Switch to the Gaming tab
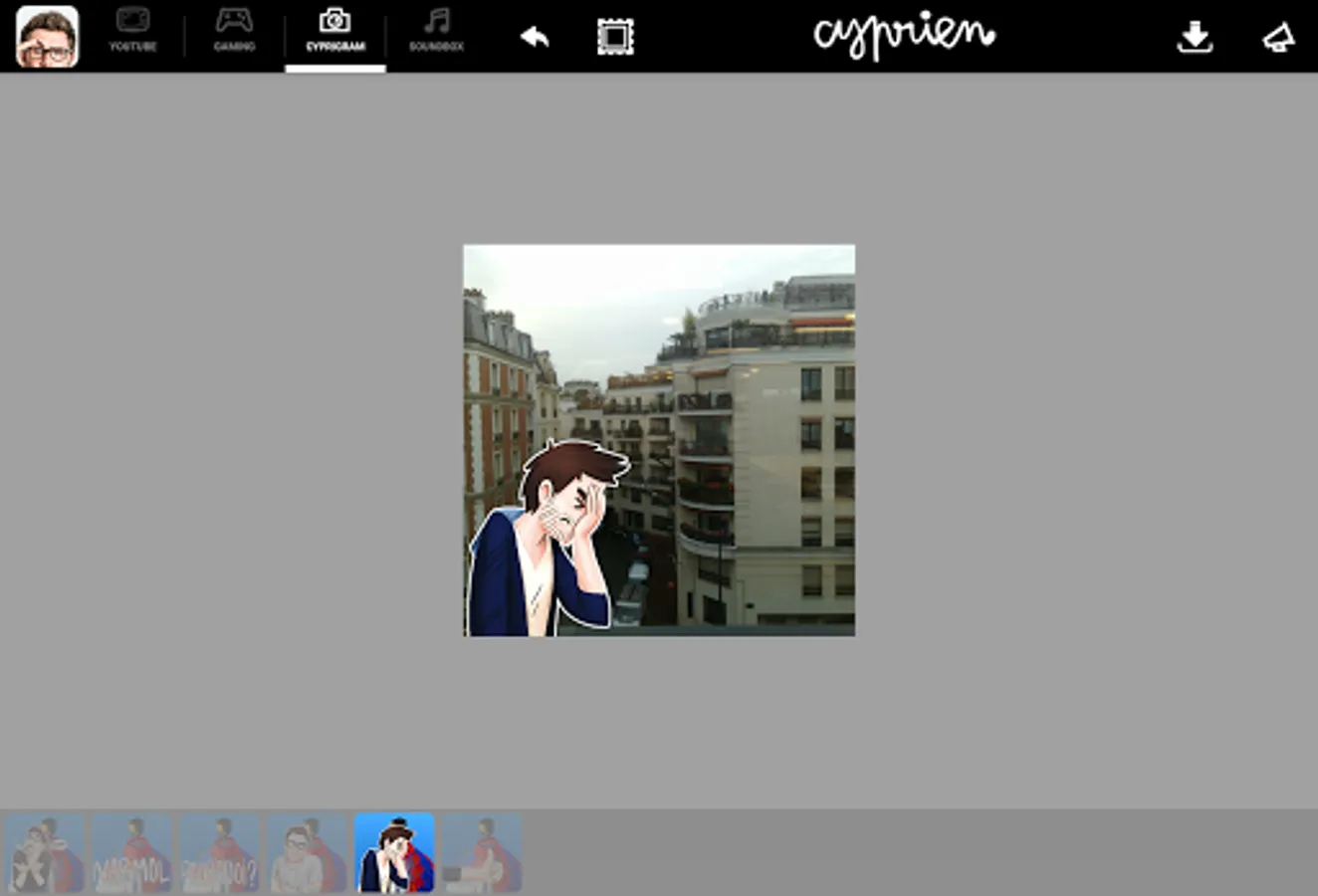The image size is (1318, 896). (x=234, y=31)
